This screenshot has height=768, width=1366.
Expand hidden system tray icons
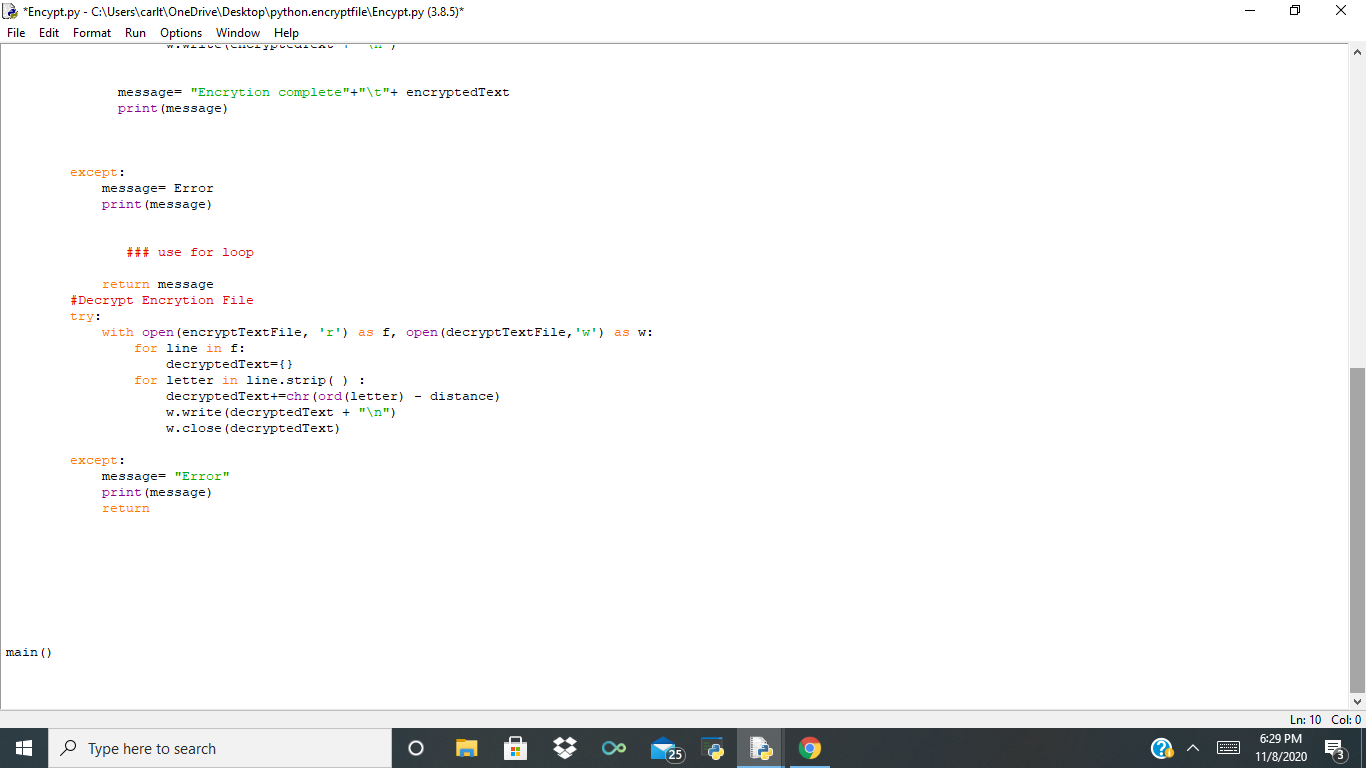(1193, 747)
